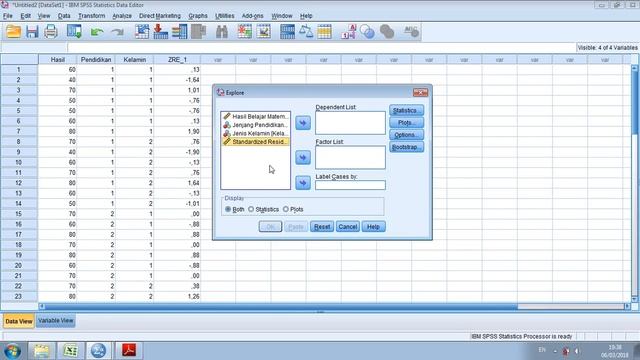
Task: Open the Utilities menu
Action: point(224,16)
